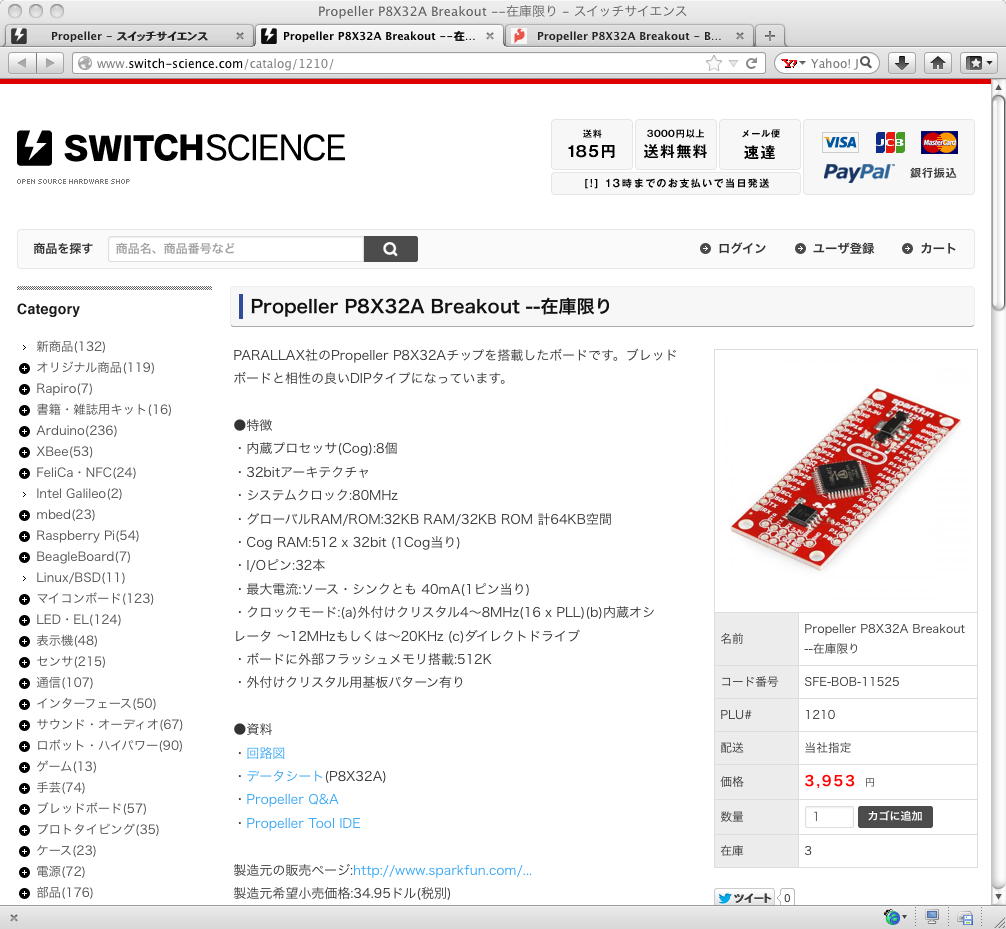Open the 部品(176) category
The image size is (1006, 929).
pyautogui.click(x=65, y=892)
